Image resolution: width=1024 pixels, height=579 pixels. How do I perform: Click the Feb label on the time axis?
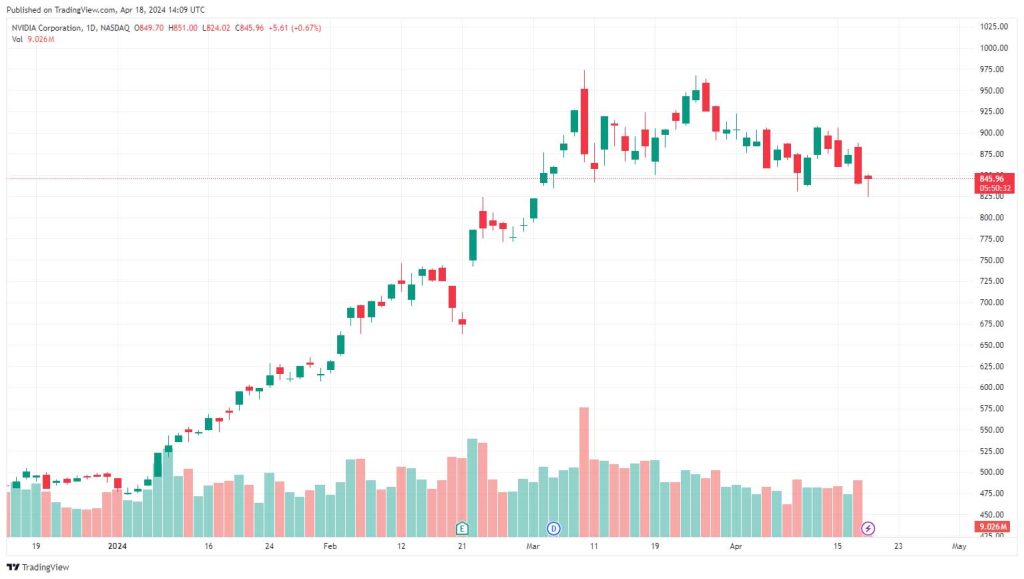click(330, 546)
